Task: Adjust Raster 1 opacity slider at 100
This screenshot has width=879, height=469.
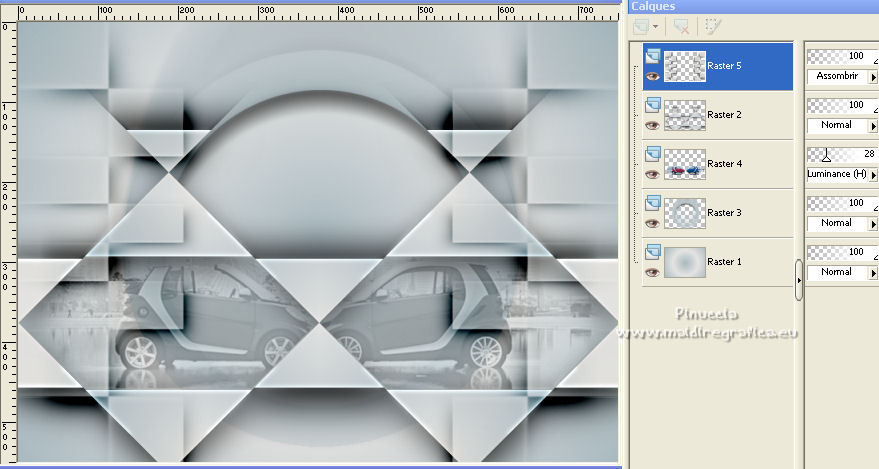Action: coord(842,252)
